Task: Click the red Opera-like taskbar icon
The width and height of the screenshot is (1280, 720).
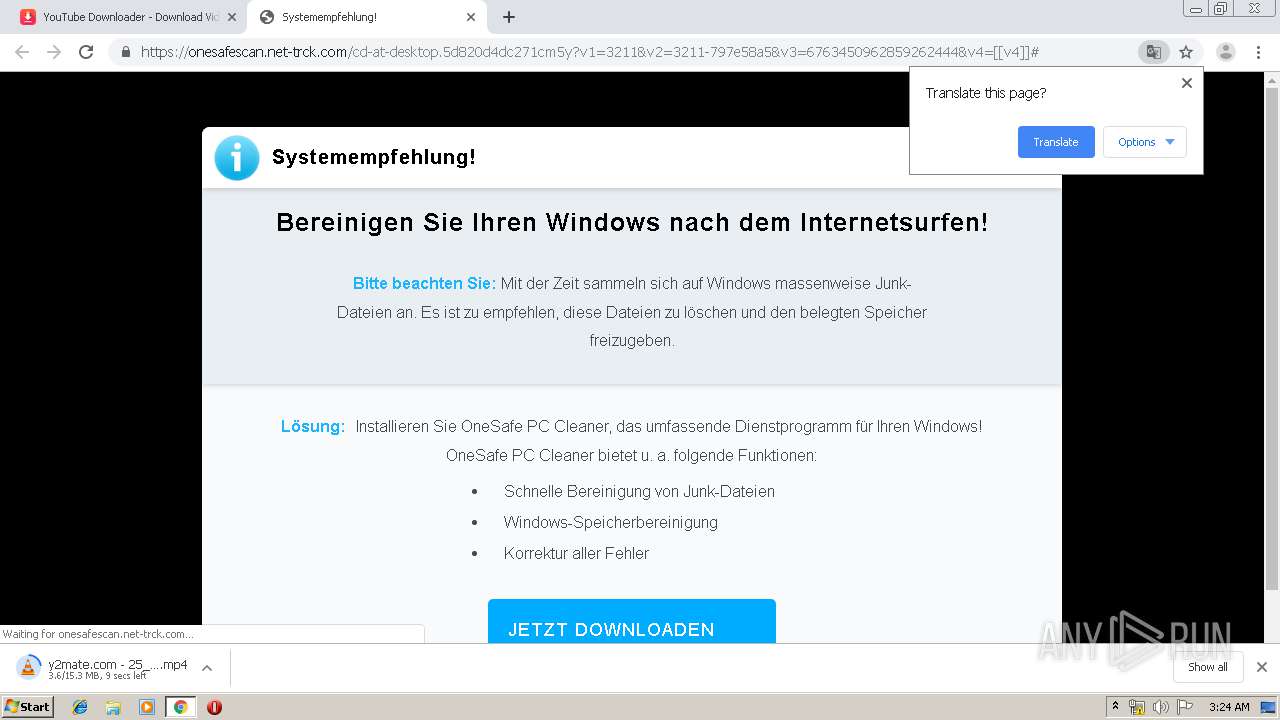Action: tap(214, 707)
